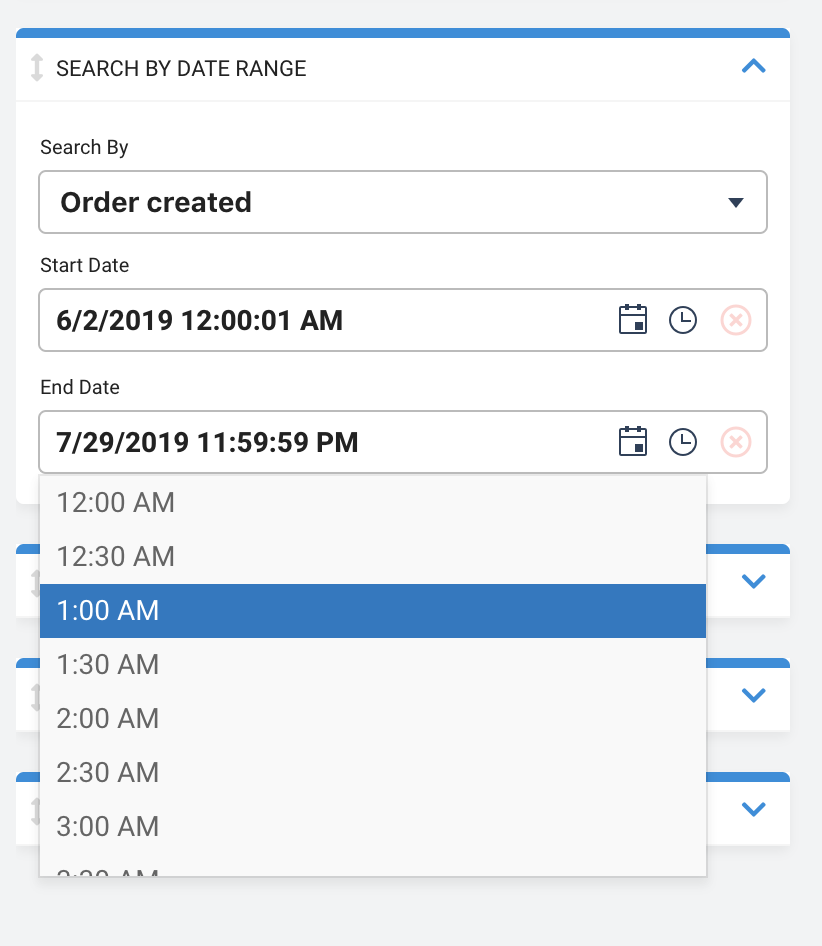The image size is (822, 946).
Task: Open the Start Date calendar picker
Action: click(x=632, y=320)
